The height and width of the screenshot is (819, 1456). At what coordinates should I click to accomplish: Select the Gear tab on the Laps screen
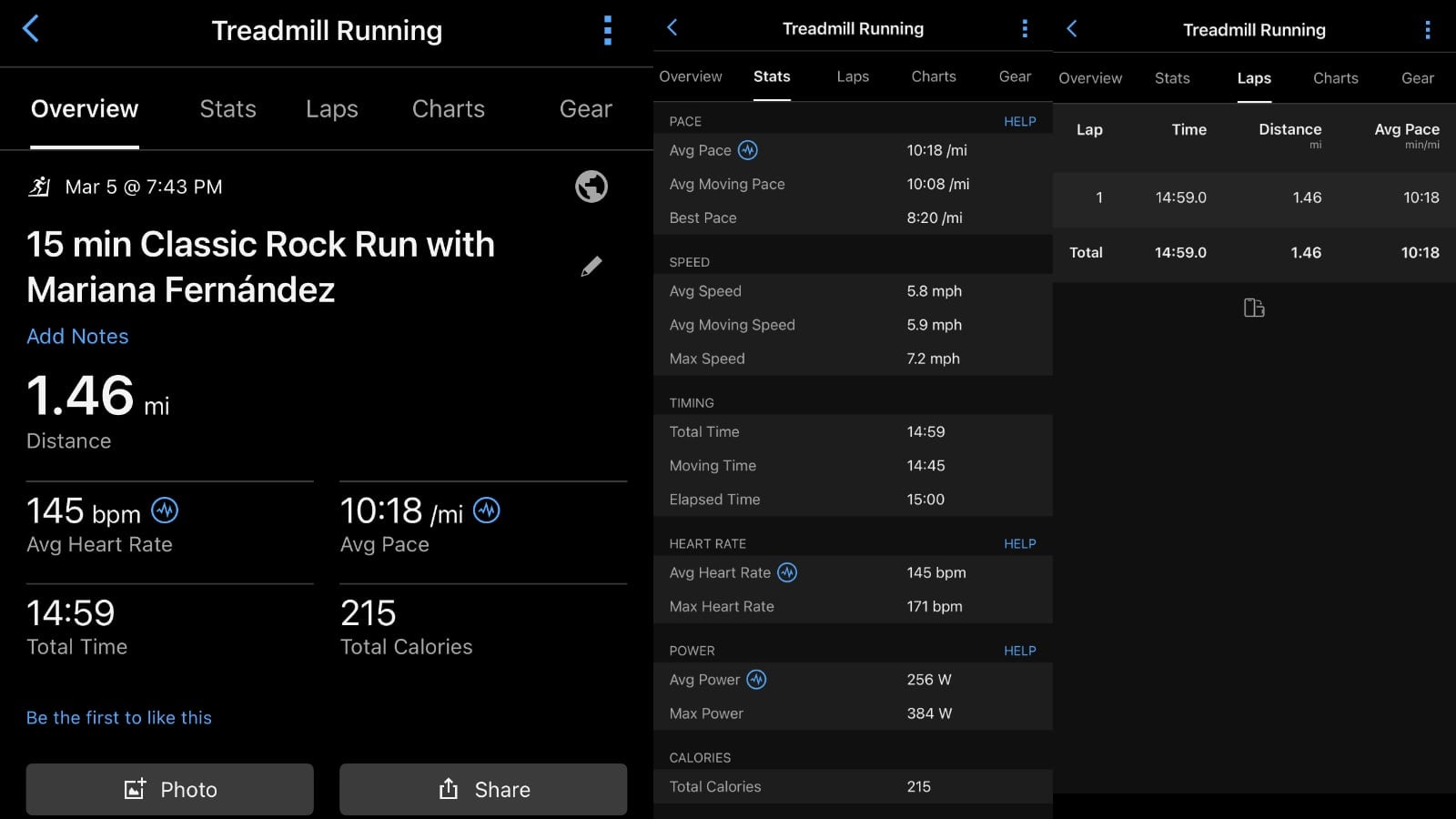[1417, 78]
